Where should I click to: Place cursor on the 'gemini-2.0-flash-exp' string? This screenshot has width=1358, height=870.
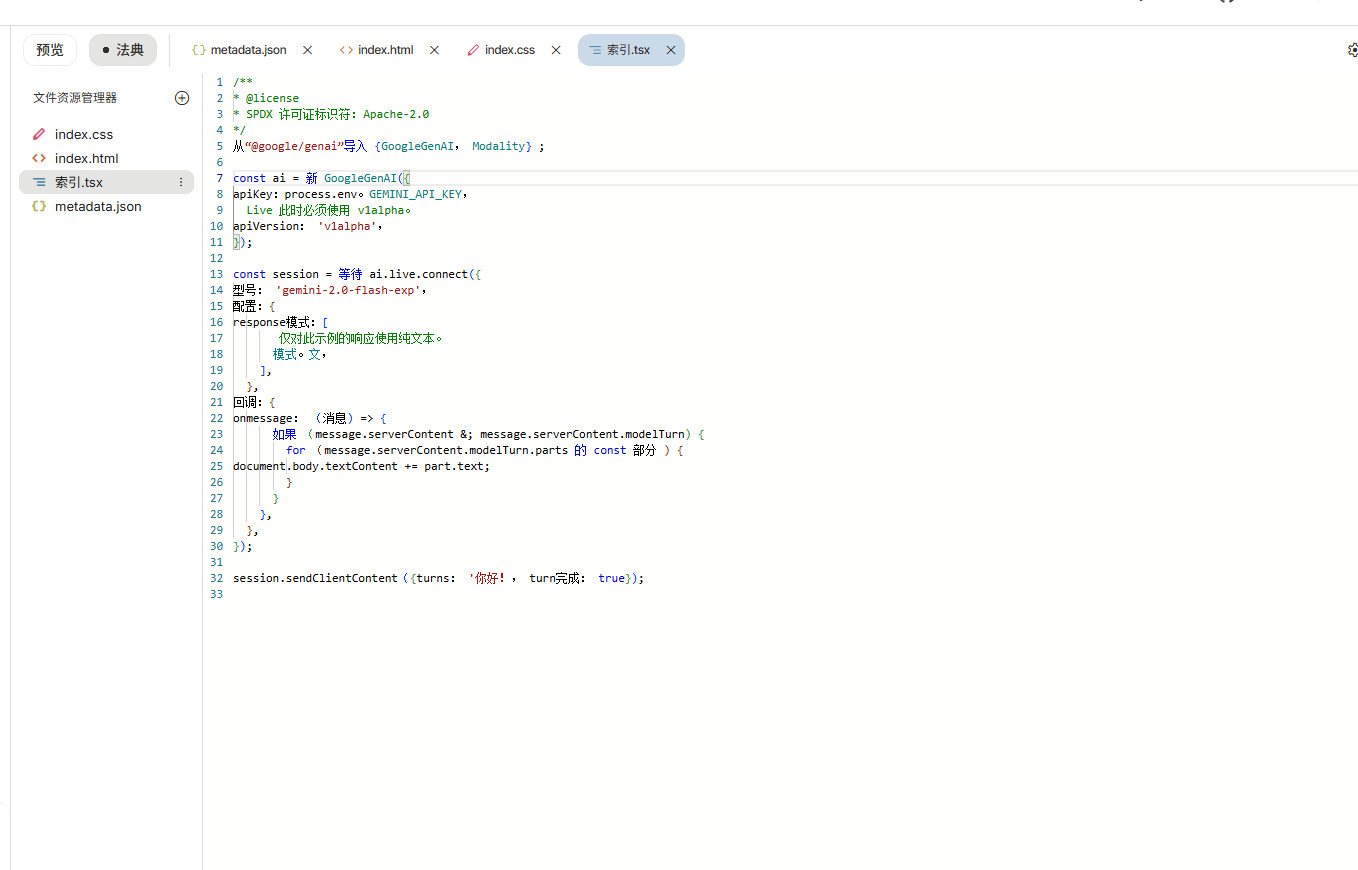pyautogui.click(x=350, y=290)
